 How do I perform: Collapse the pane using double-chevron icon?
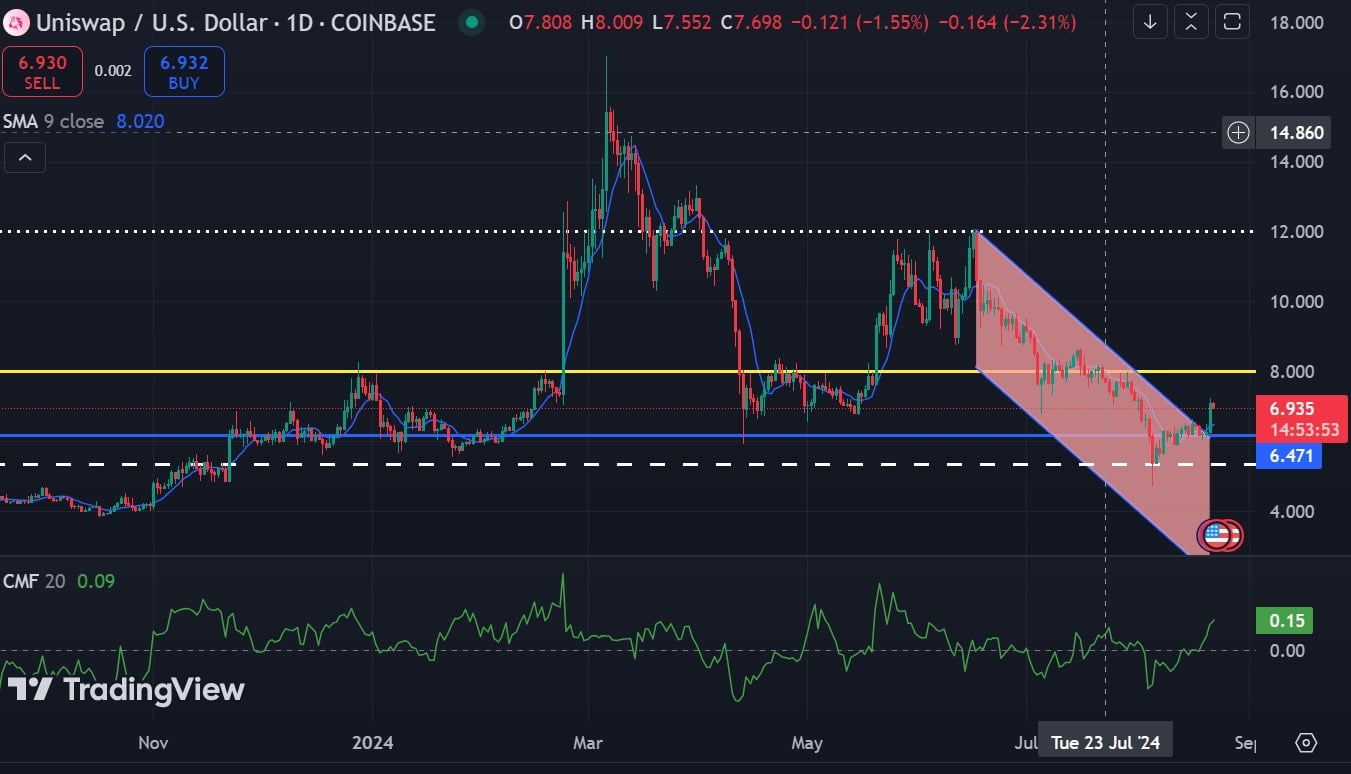(1191, 21)
